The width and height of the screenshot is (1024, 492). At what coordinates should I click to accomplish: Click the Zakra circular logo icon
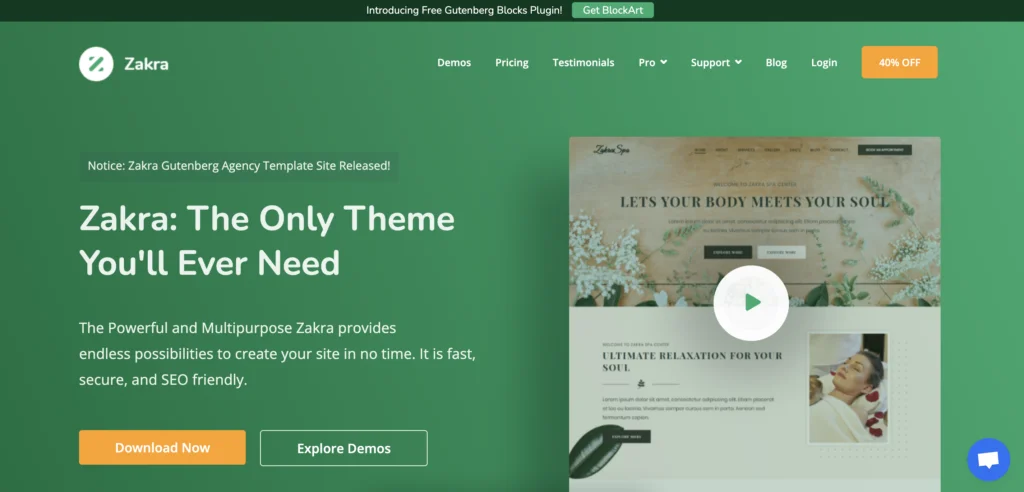click(x=96, y=63)
